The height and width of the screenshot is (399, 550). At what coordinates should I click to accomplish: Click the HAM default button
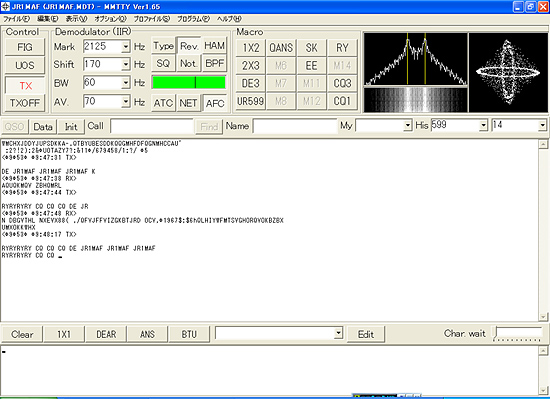click(x=214, y=46)
